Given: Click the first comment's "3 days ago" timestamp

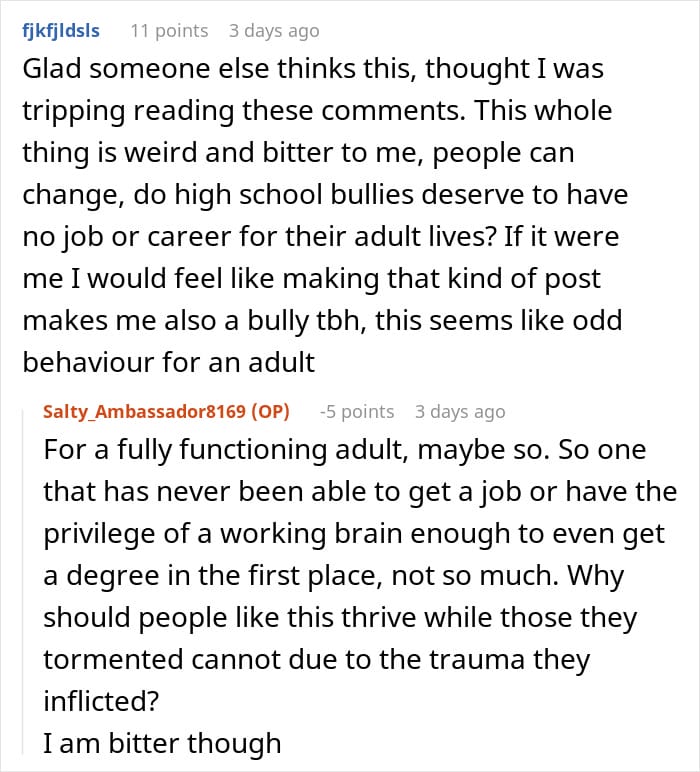Looking at the screenshot, I should [x=274, y=30].
